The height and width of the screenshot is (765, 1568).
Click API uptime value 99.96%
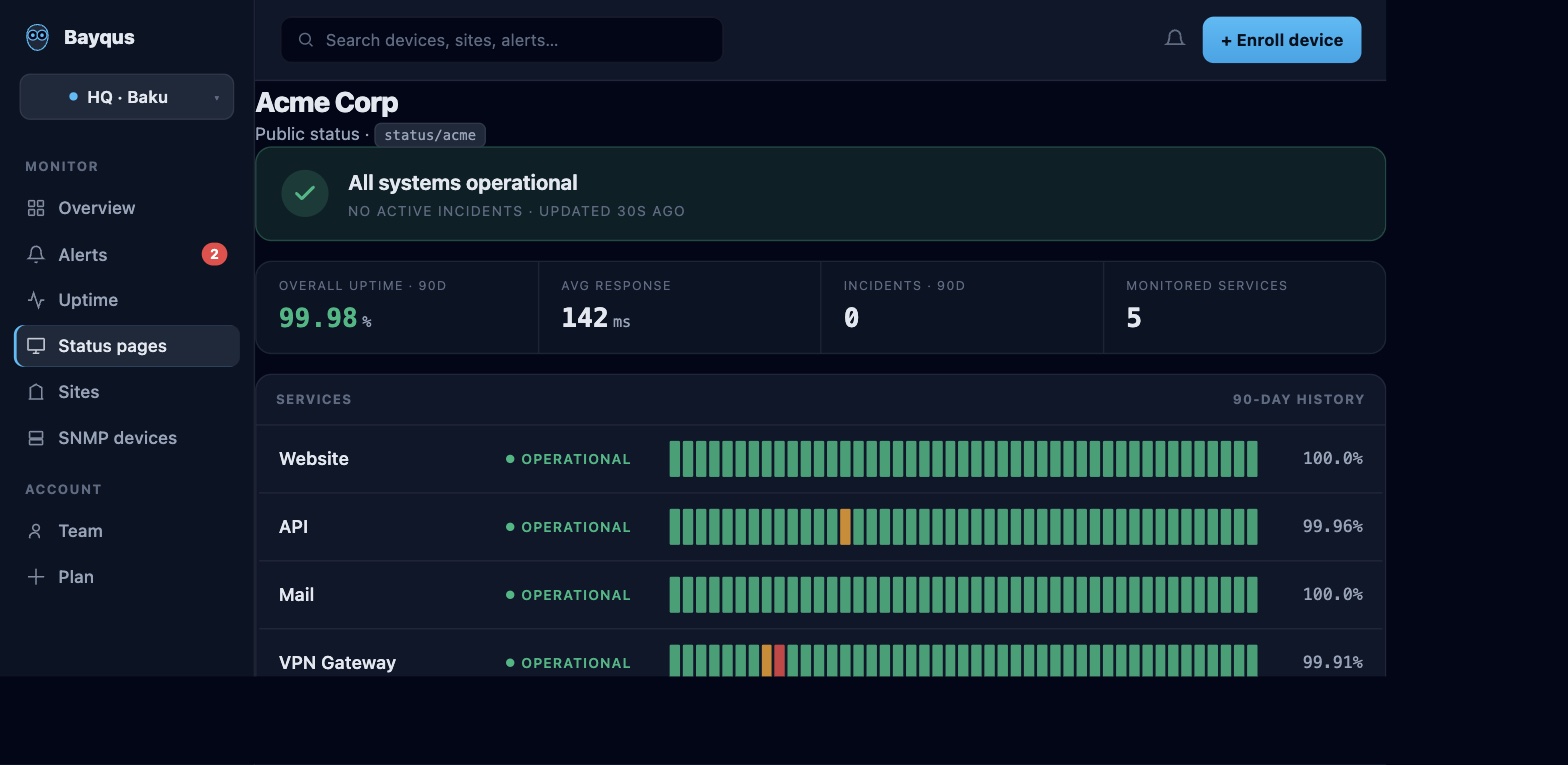pos(1332,526)
